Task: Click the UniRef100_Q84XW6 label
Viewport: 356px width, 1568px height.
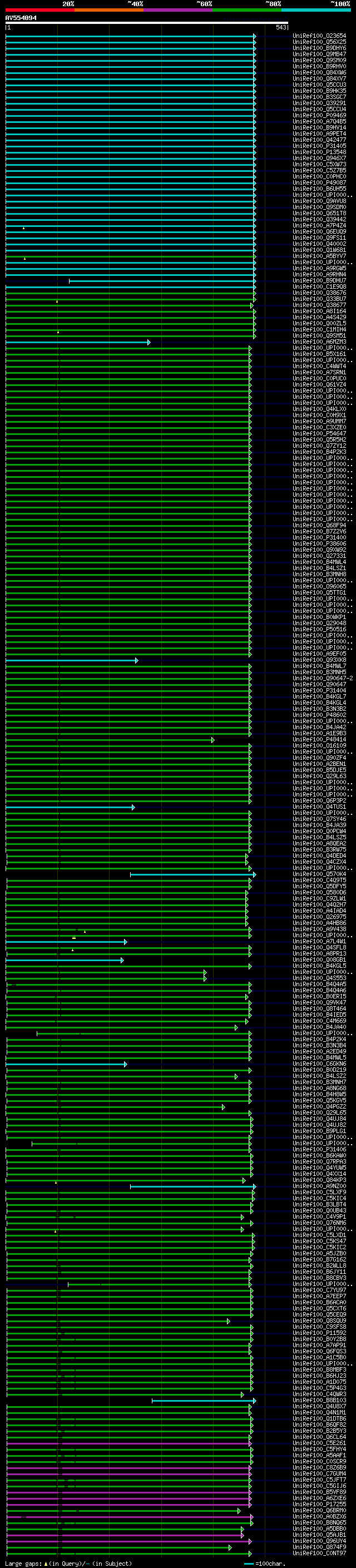Action: click(x=319, y=72)
